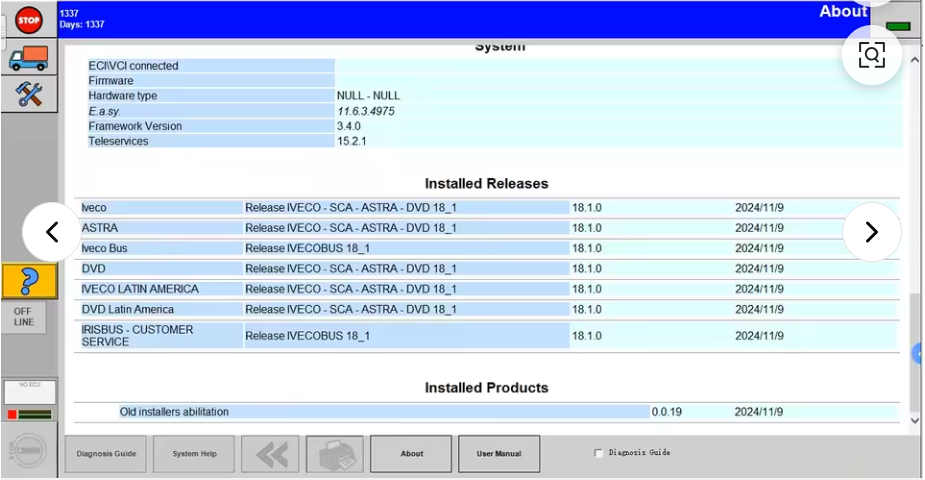Select the Iveco release row name
This screenshot has width=925, height=480.
pyautogui.click(x=94, y=208)
